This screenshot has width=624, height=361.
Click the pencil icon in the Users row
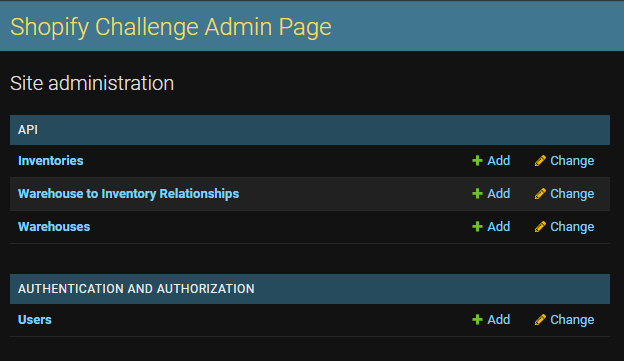(x=540, y=320)
